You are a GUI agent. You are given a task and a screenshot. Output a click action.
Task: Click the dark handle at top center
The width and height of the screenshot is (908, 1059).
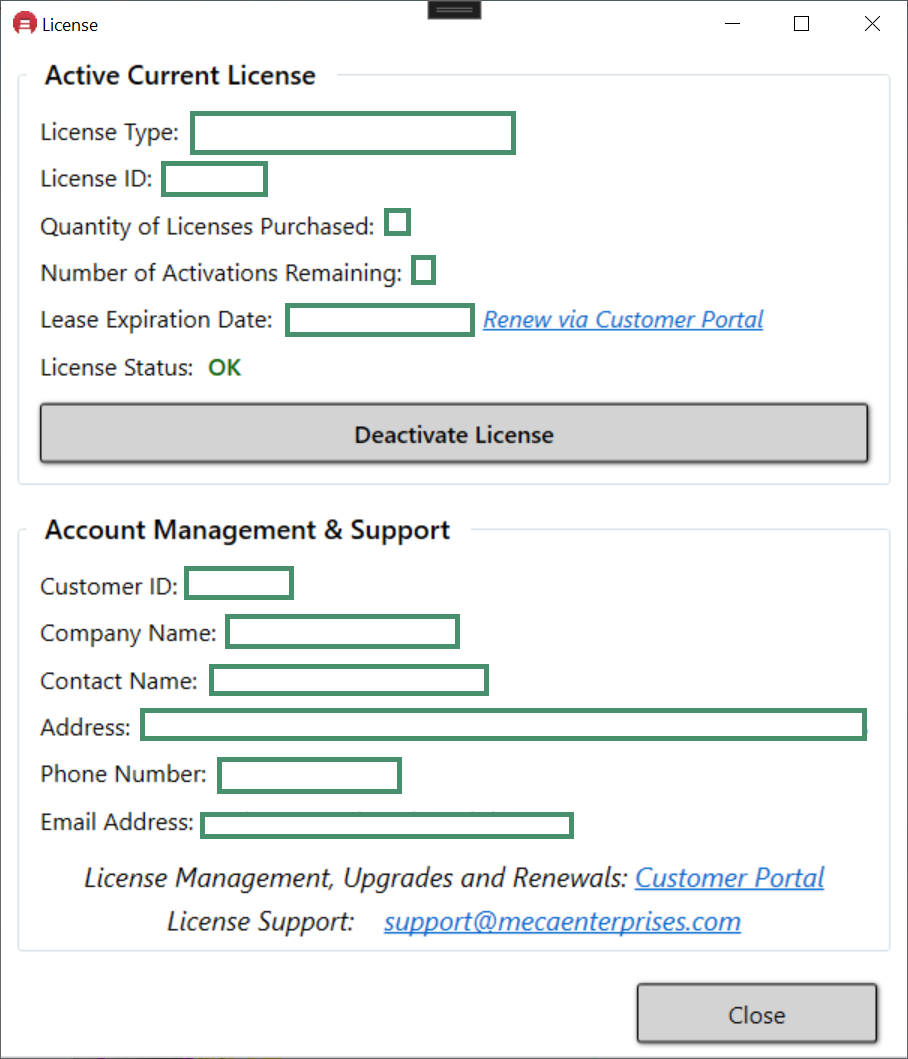tap(454, 9)
